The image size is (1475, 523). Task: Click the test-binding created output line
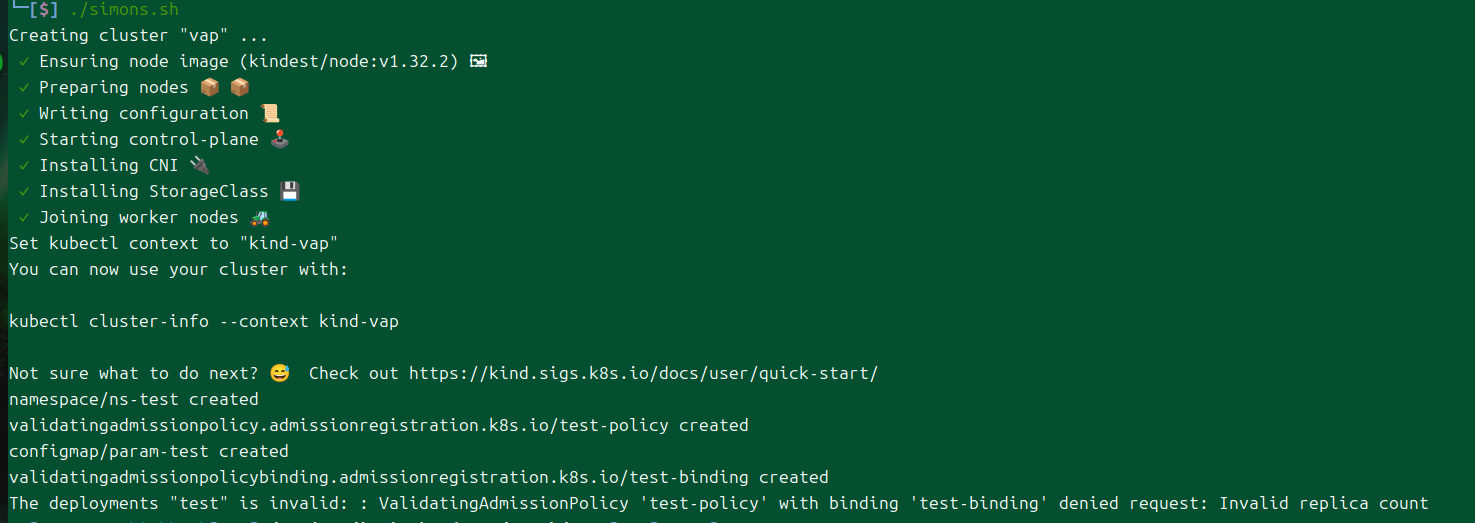pos(419,477)
